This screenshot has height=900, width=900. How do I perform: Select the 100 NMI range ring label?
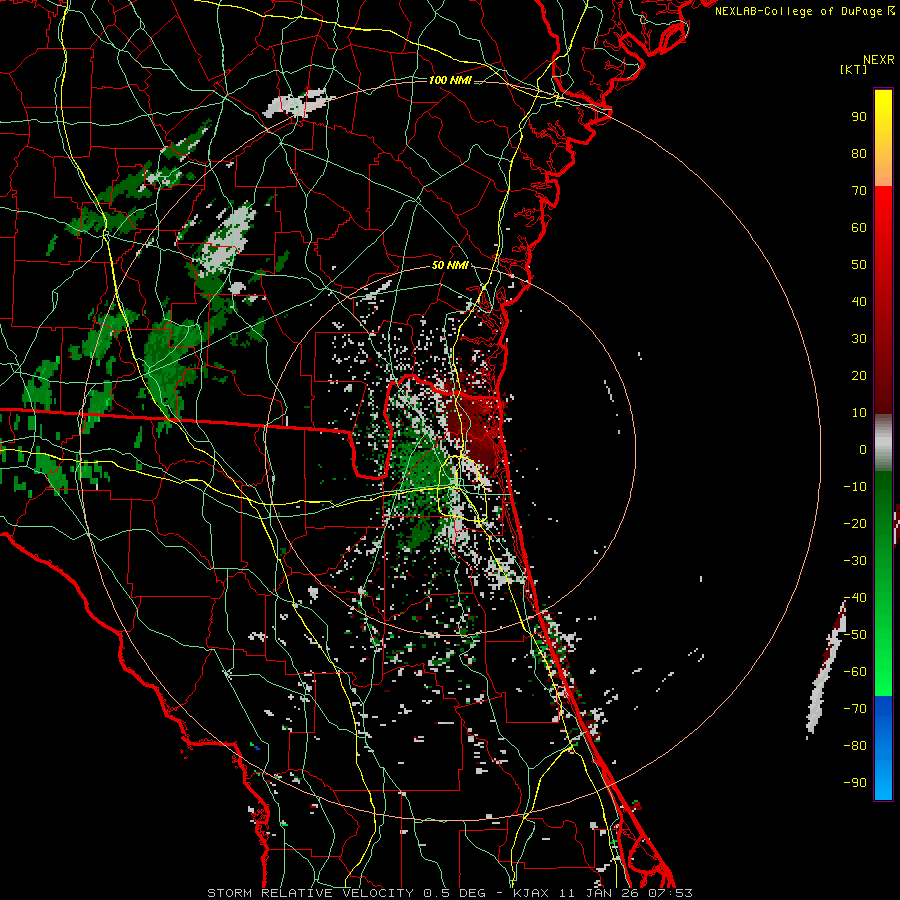pos(450,80)
